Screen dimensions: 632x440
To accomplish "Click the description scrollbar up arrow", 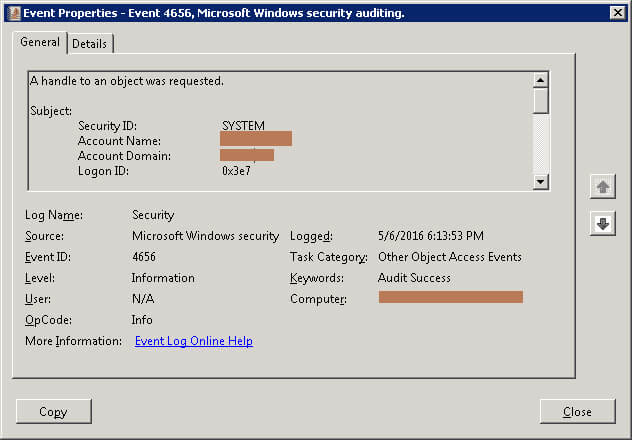I will click(540, 80).
